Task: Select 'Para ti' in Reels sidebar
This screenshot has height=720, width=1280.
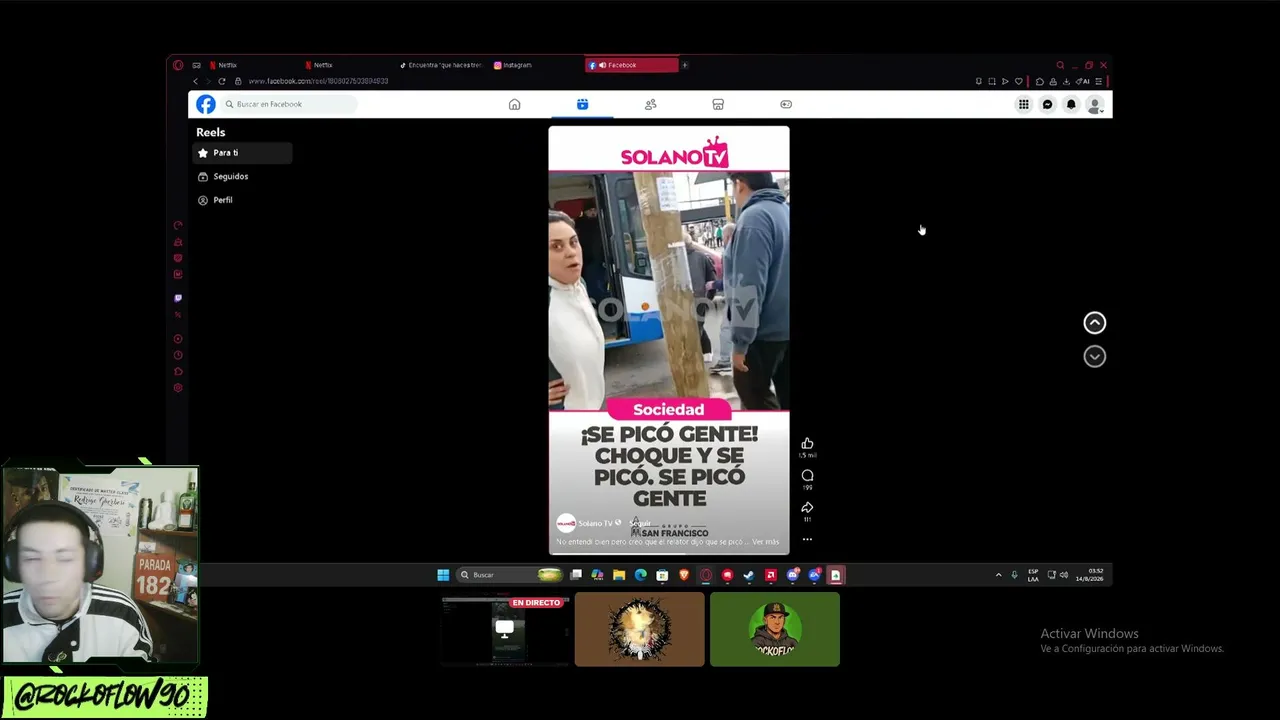Action: point(242,153)
